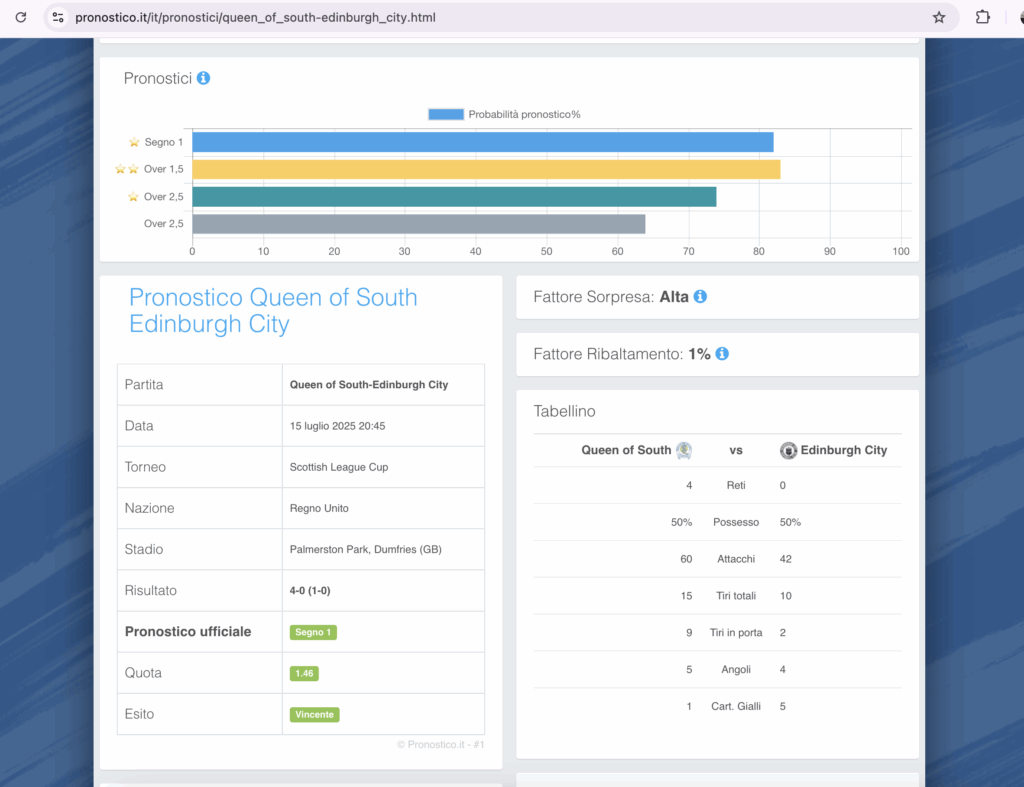1024x787 pixels.
Task: Click the Reti stat label
Action: pos(736,485)
